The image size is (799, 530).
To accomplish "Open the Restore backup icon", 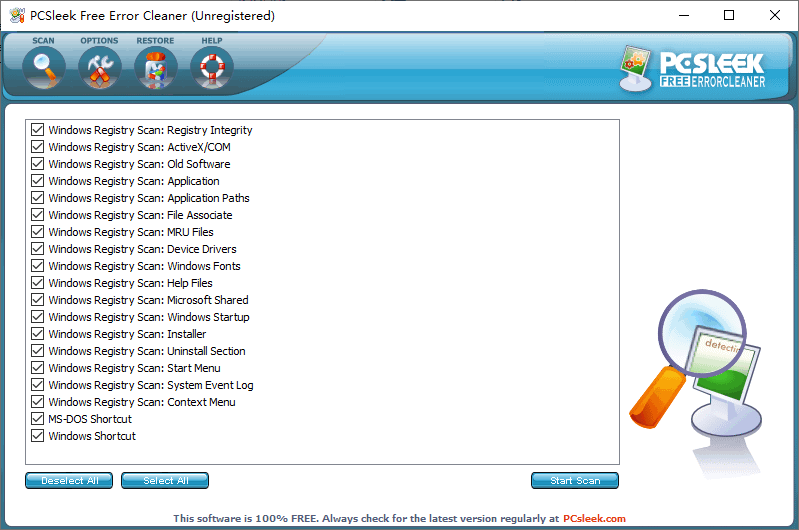I will pyautogui.click(x=156, y=67).
